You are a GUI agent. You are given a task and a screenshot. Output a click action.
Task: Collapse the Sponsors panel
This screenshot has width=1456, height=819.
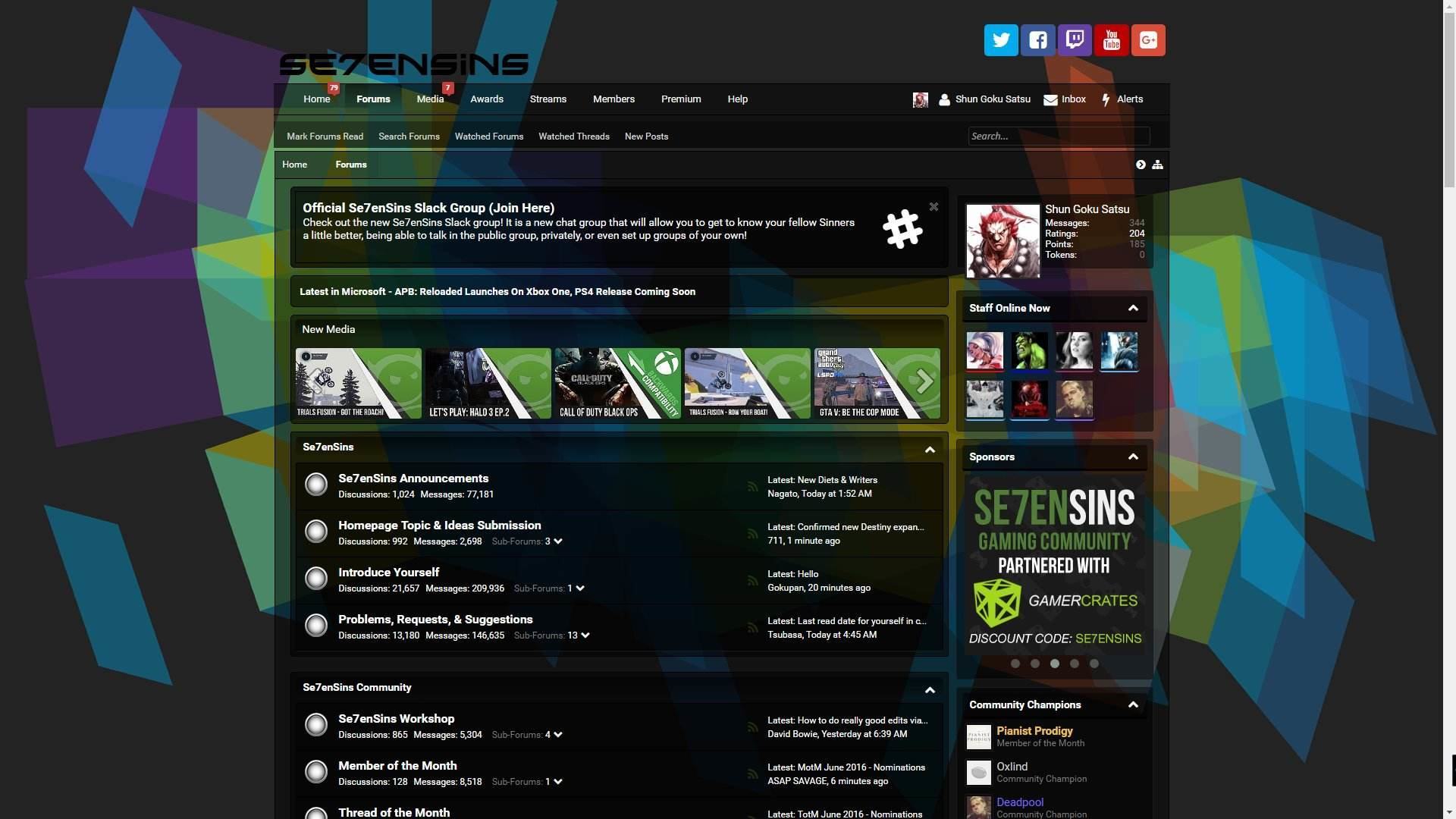[x=1133, y=457]
